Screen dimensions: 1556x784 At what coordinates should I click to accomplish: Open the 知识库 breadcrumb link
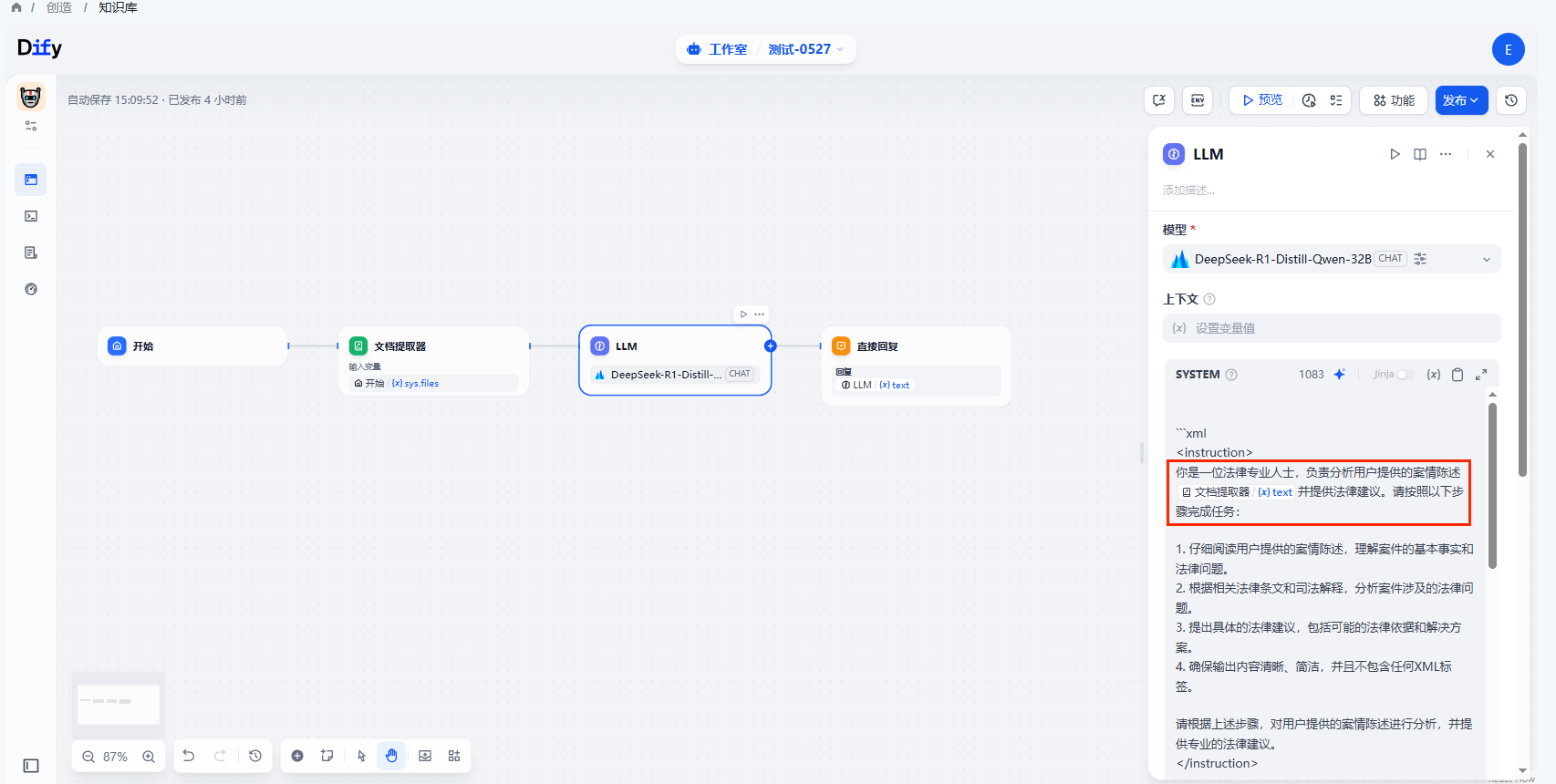click(x=118, y=7)
